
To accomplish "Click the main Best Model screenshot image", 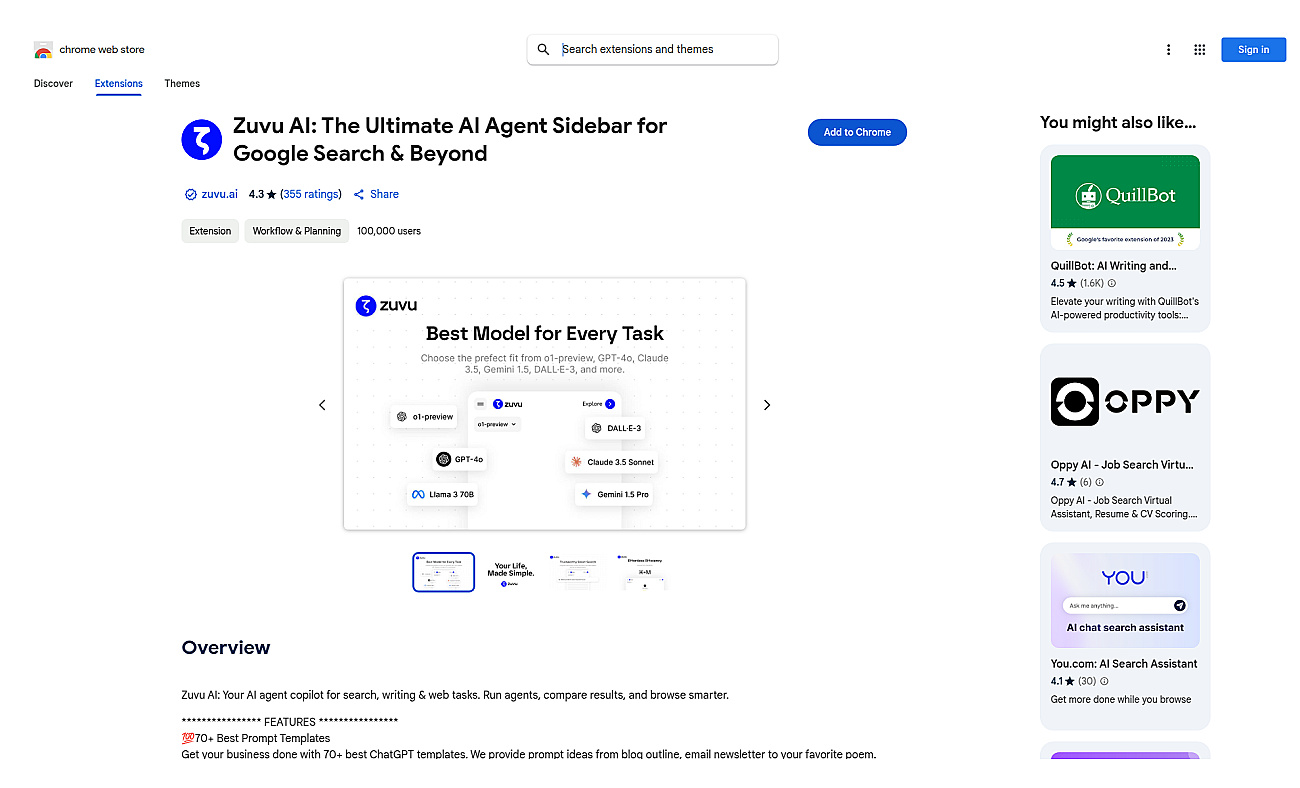I will point(545,404).
